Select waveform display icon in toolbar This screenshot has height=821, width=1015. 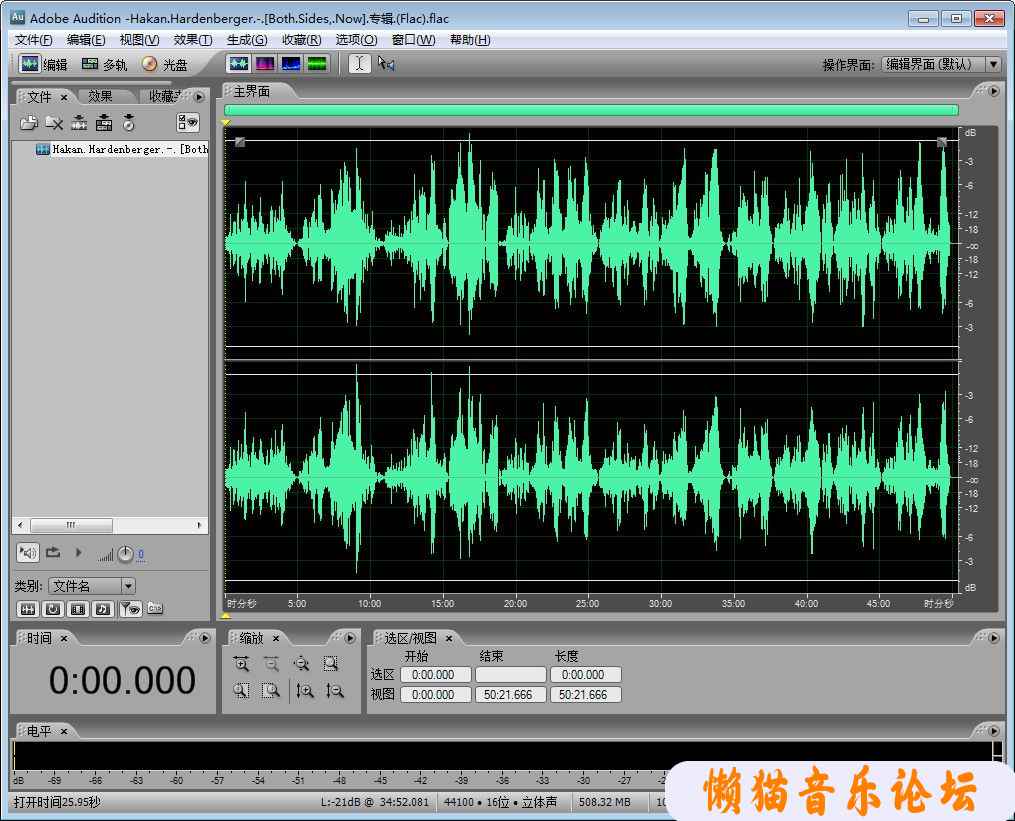[x=239, y=63]
